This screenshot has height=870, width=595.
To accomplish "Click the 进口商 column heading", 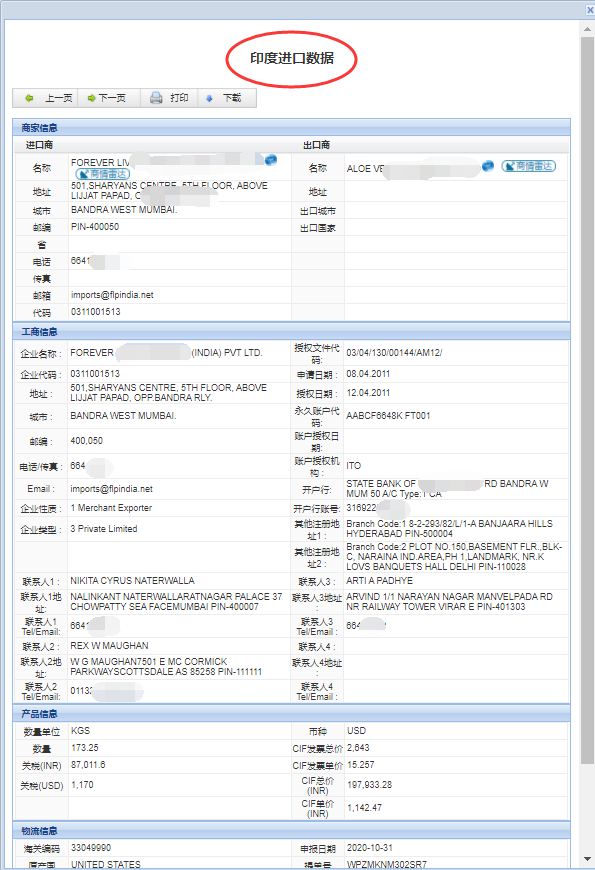I will point(39,145).
